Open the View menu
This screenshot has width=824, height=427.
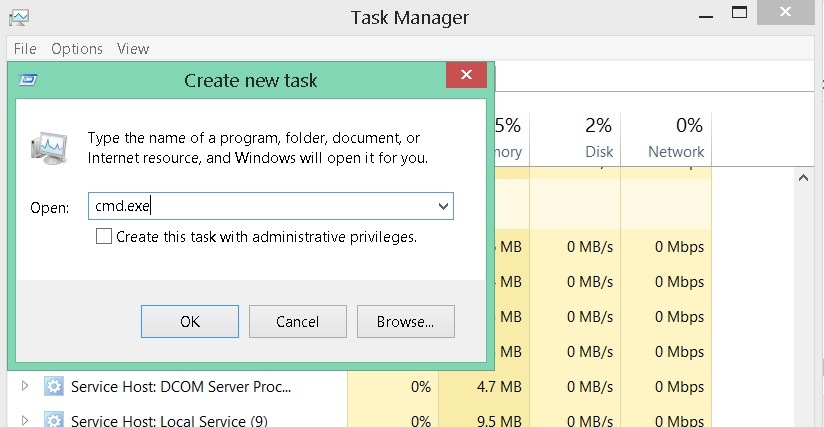[132, 48]
